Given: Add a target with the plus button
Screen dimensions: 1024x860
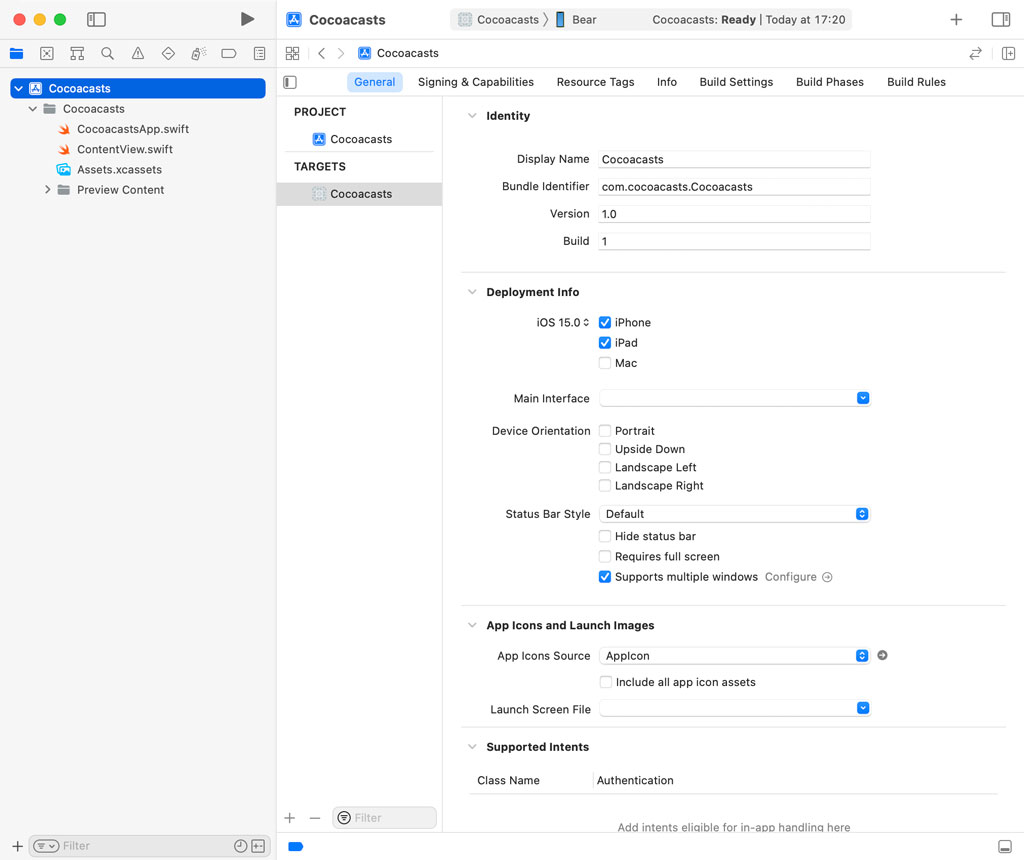Looking at the screenshot, I should point(289,817).
